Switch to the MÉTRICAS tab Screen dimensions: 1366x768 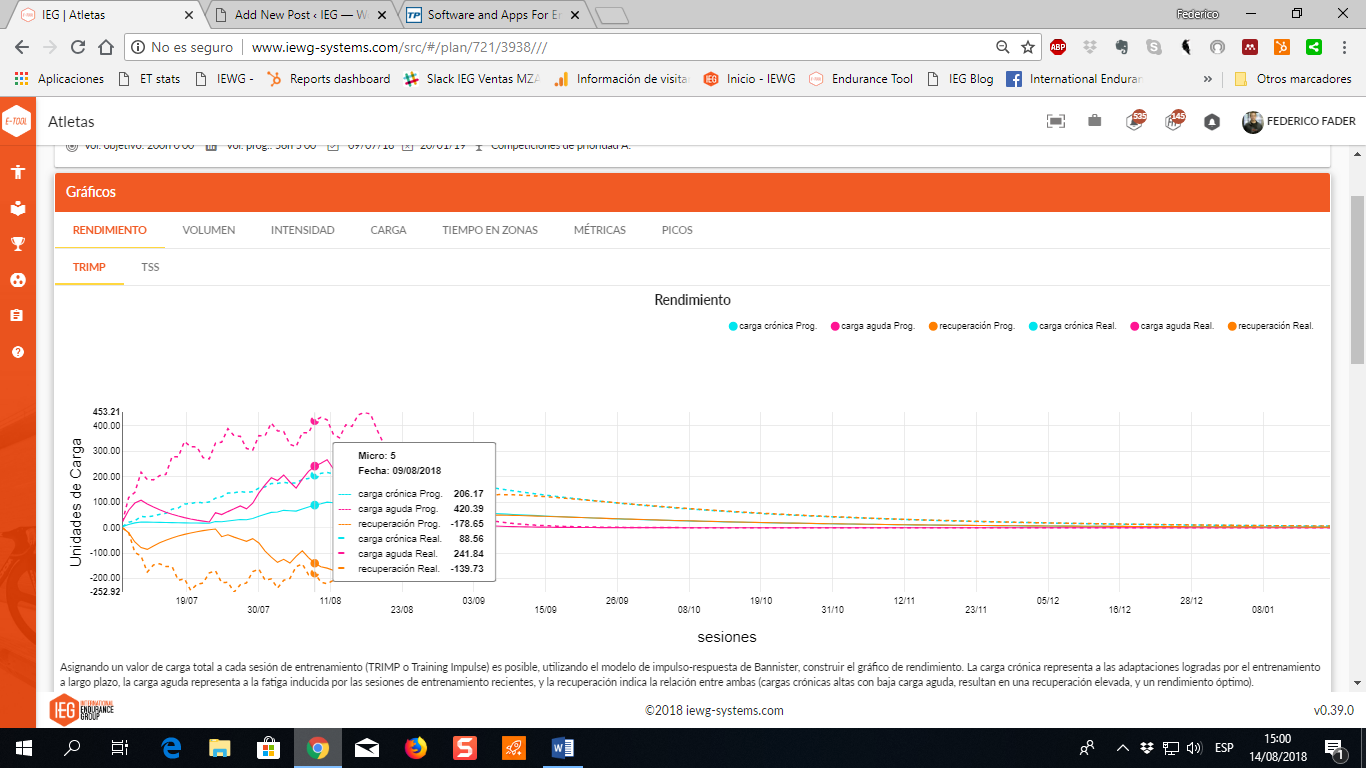[600, 230]
